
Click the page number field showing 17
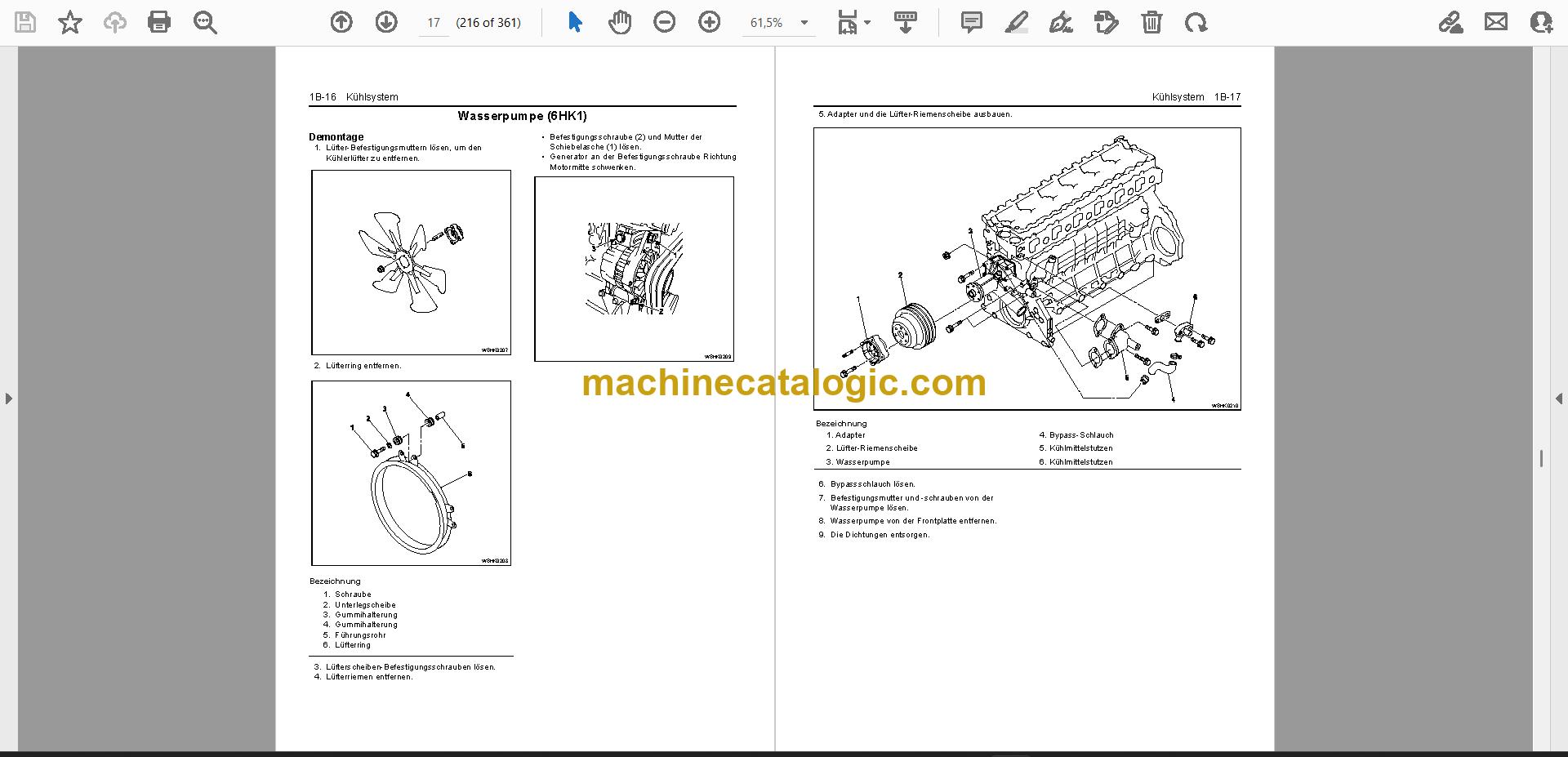click(x=434, y=23)
